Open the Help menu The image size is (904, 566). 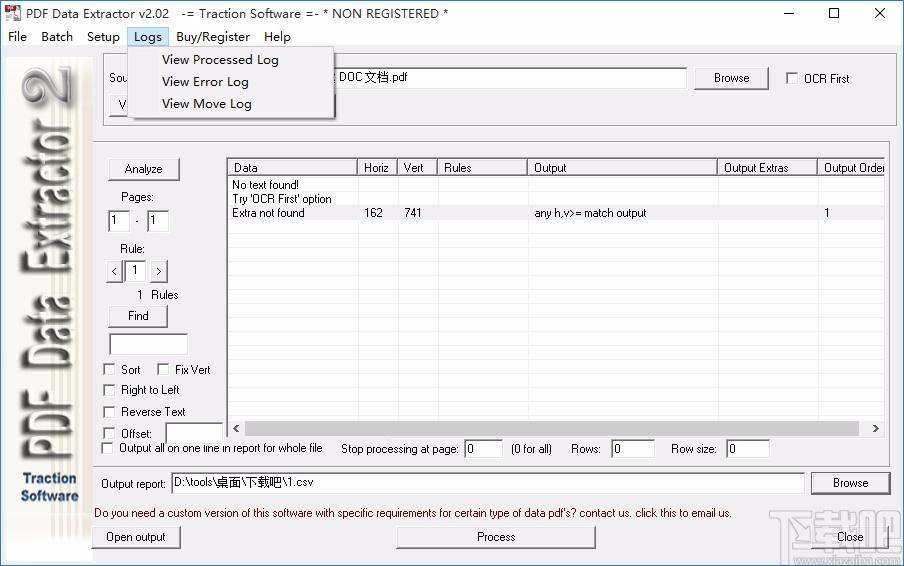[277, 36]
